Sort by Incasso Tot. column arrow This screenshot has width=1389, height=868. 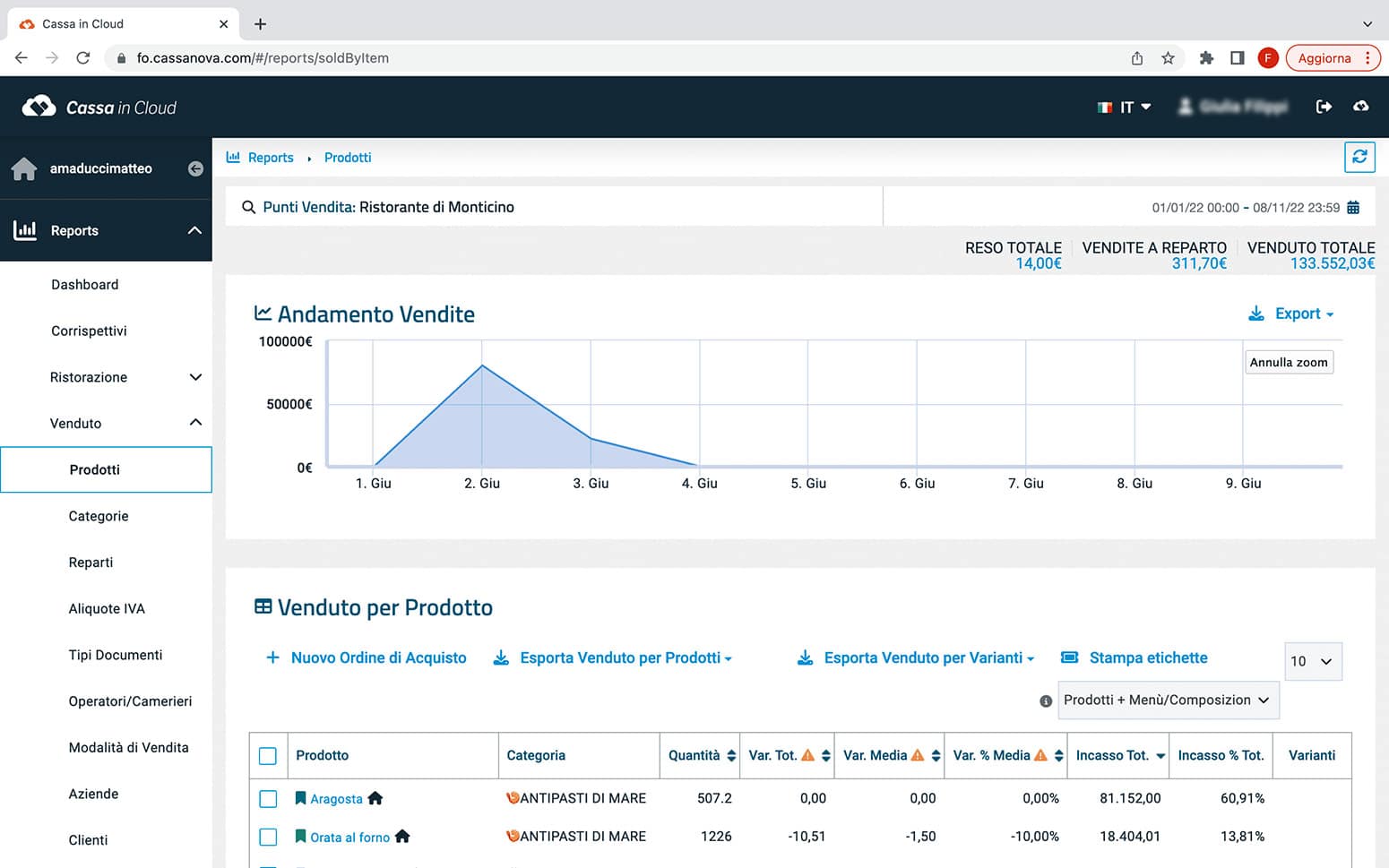(x=1160, y=756)
